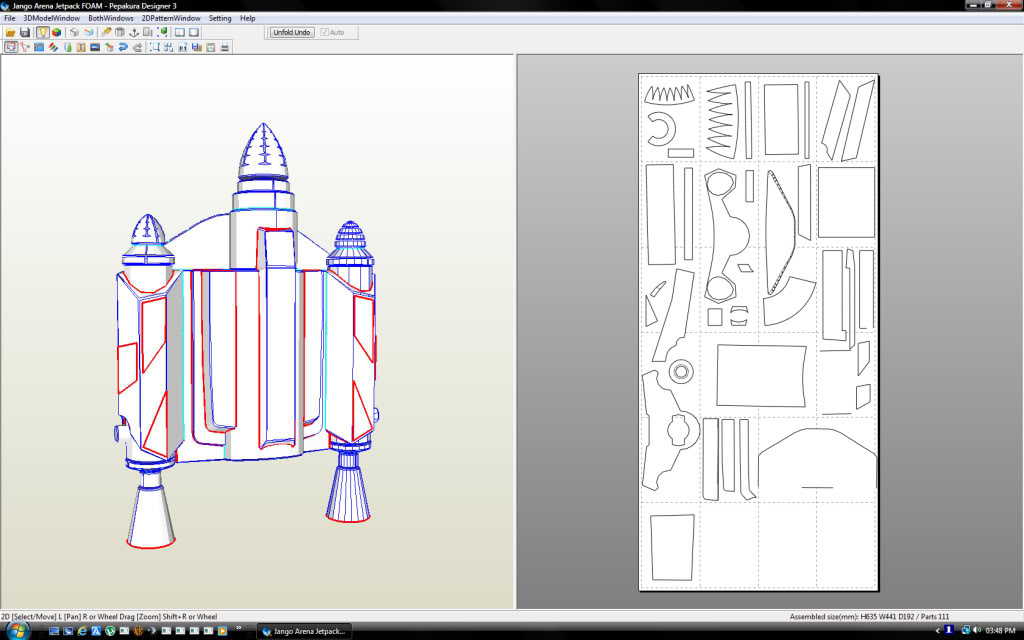Click the dashed selection rectangle icon
Screen dimensions: 1024x640
tap(155, 47)
